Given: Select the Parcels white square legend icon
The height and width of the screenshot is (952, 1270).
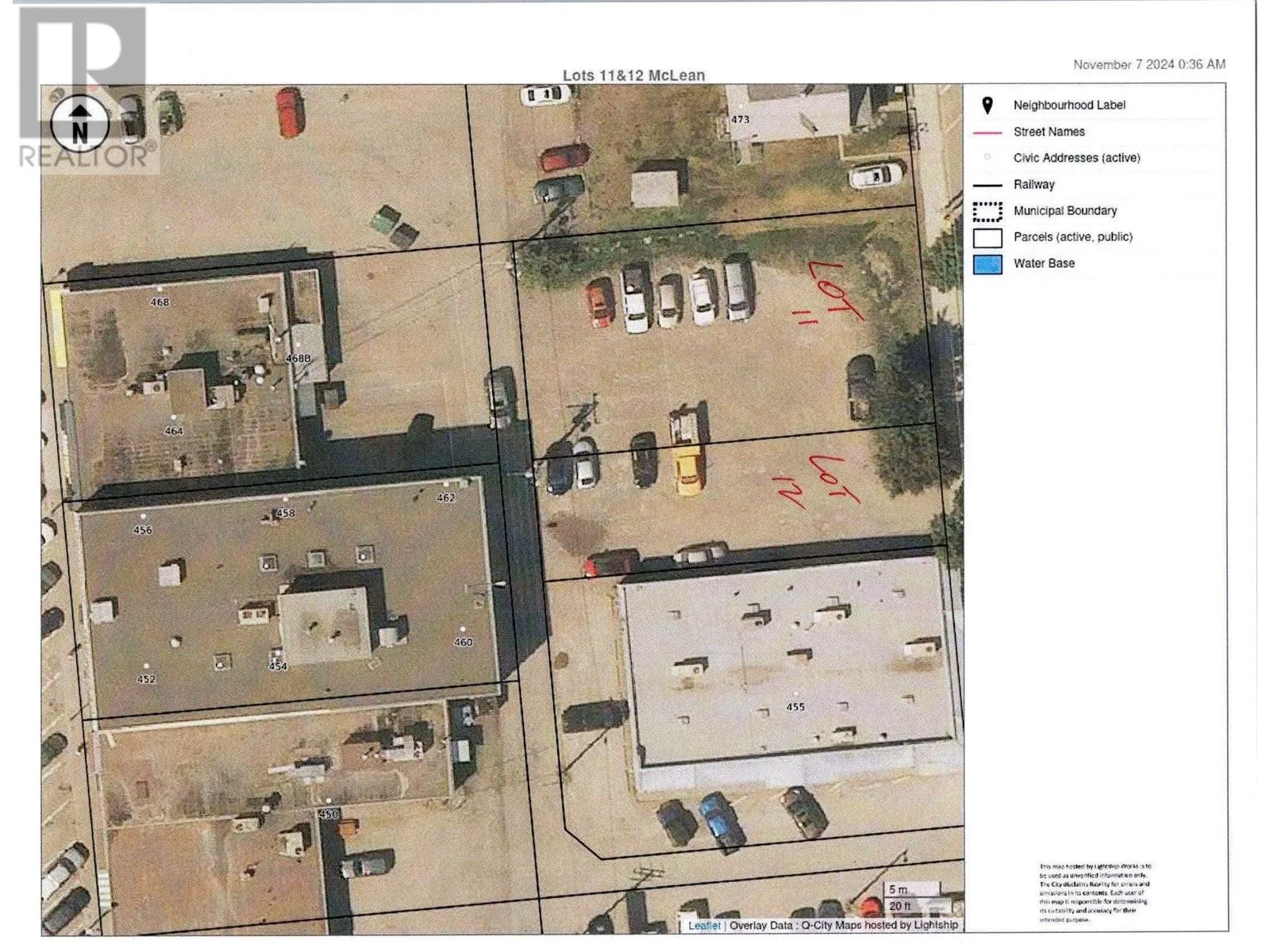Looking at the screenshot, I should [987, 237].
